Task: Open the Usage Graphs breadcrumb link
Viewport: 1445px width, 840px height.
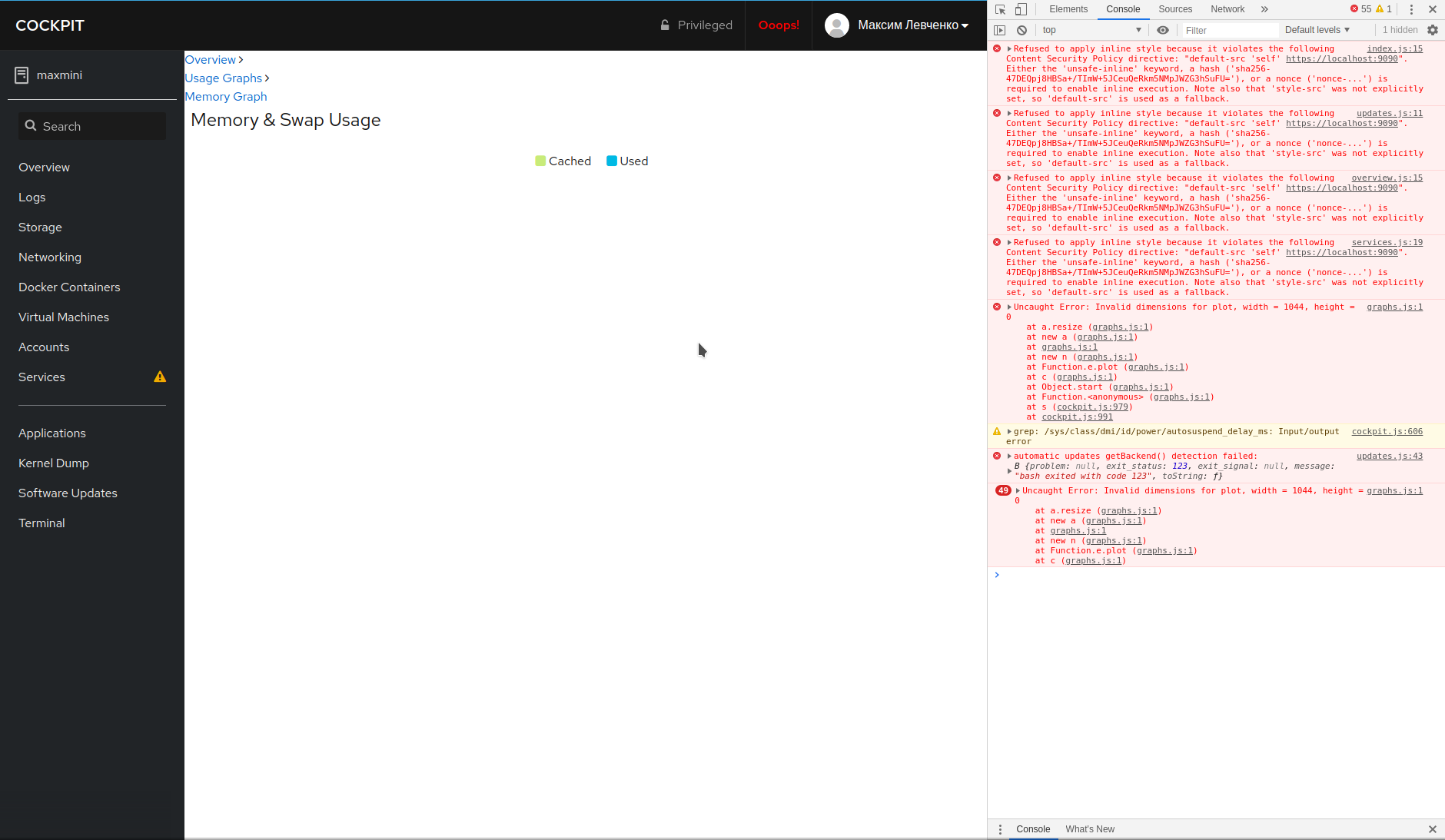Action: (223, 78)
